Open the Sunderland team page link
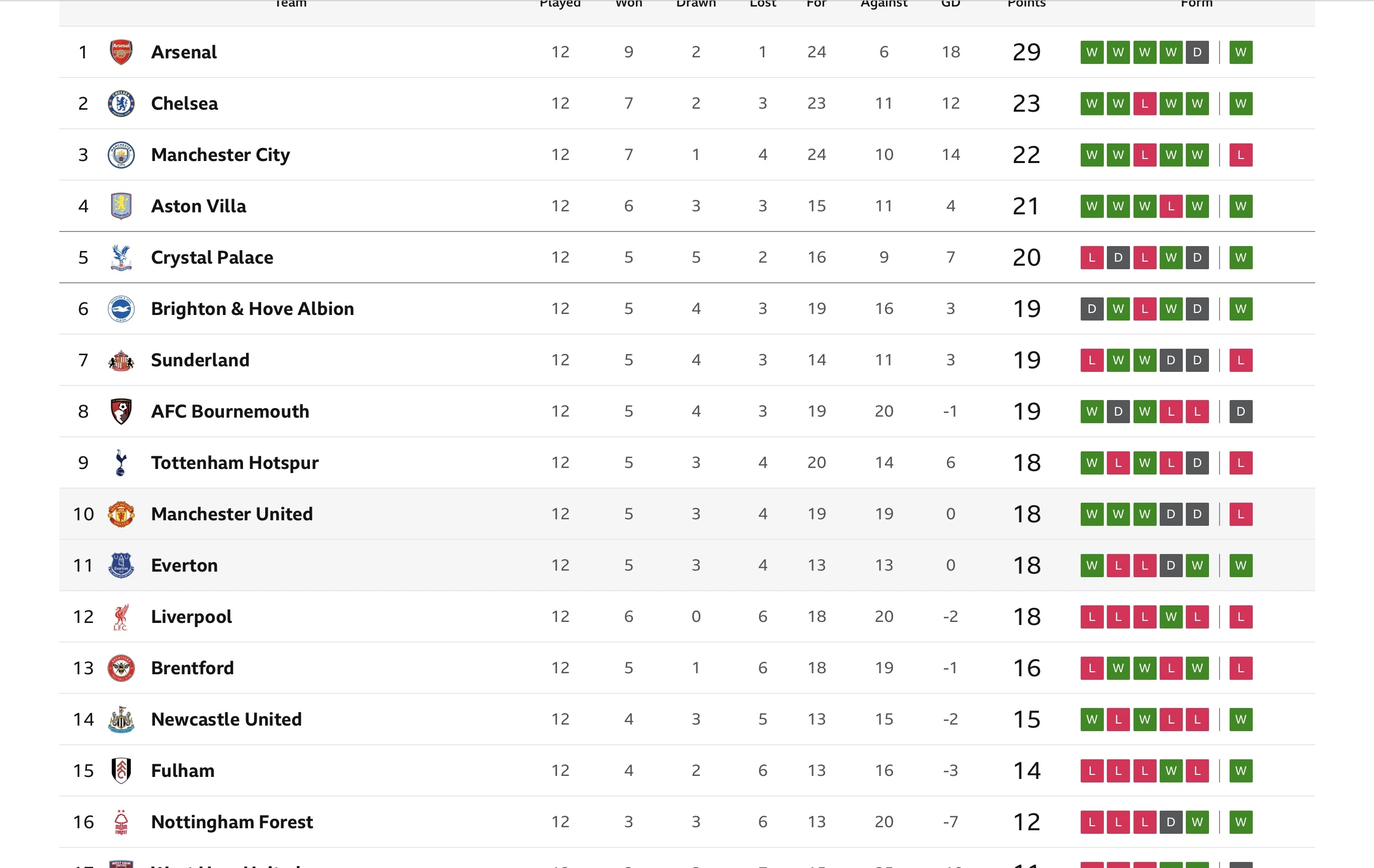1374x868 pixels. pos(200,360)
